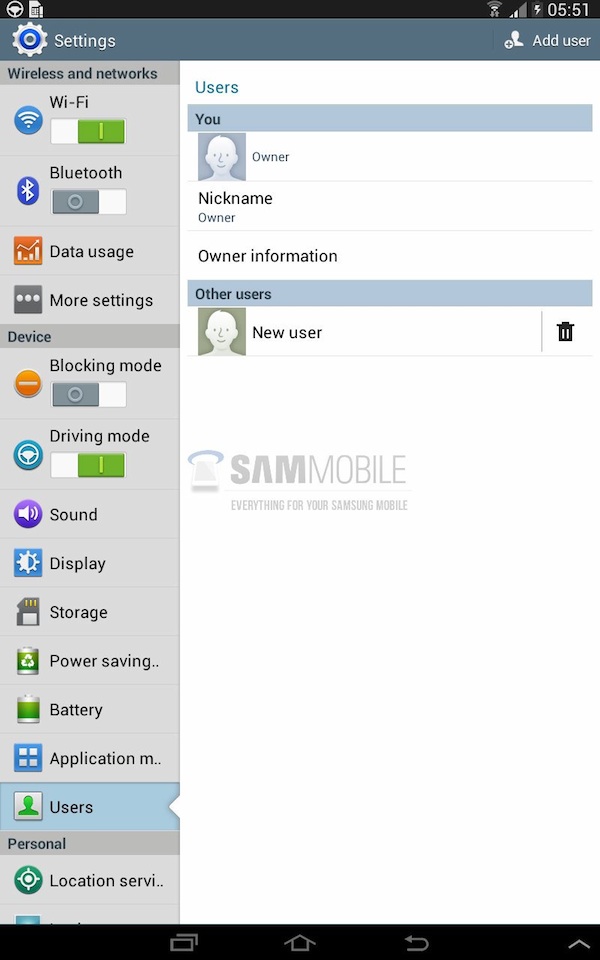Edit the Nickname entry
The height and width of the screenshot is (960, 600).
coord(390,206)
